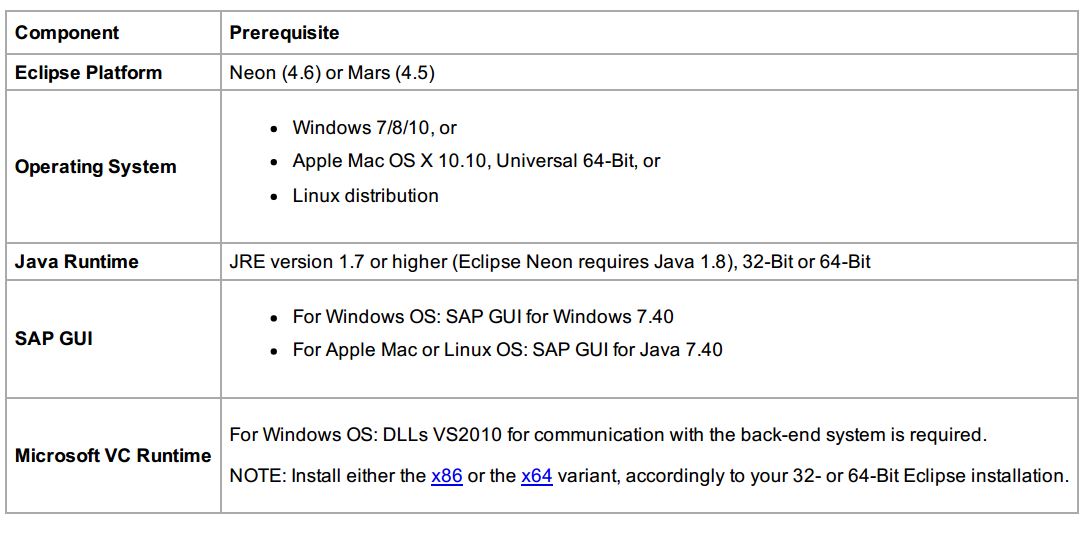Select the SAP GUI for Java 7.40 item
The image size is (1092, 533).
point(507,349)
